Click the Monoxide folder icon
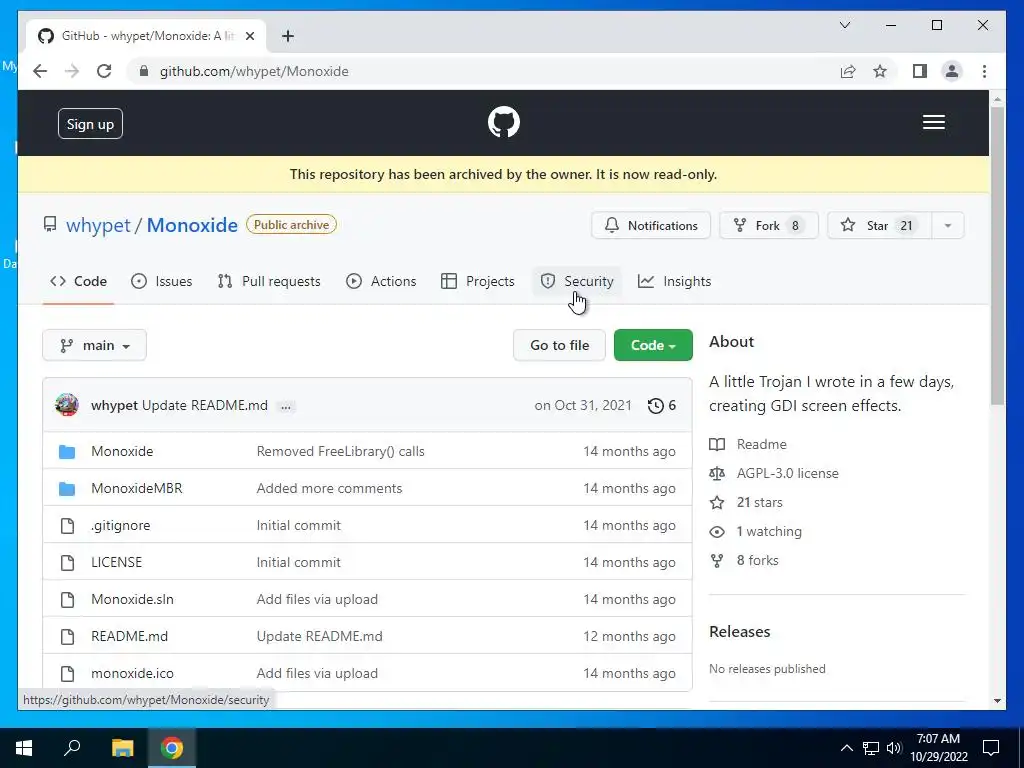The height and width of the screenshot is (768, 1024). pos(67,451)
